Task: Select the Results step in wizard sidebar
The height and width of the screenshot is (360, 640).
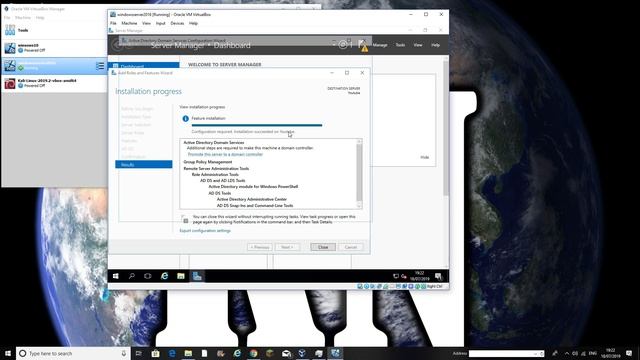Action: tap(144, 164)
